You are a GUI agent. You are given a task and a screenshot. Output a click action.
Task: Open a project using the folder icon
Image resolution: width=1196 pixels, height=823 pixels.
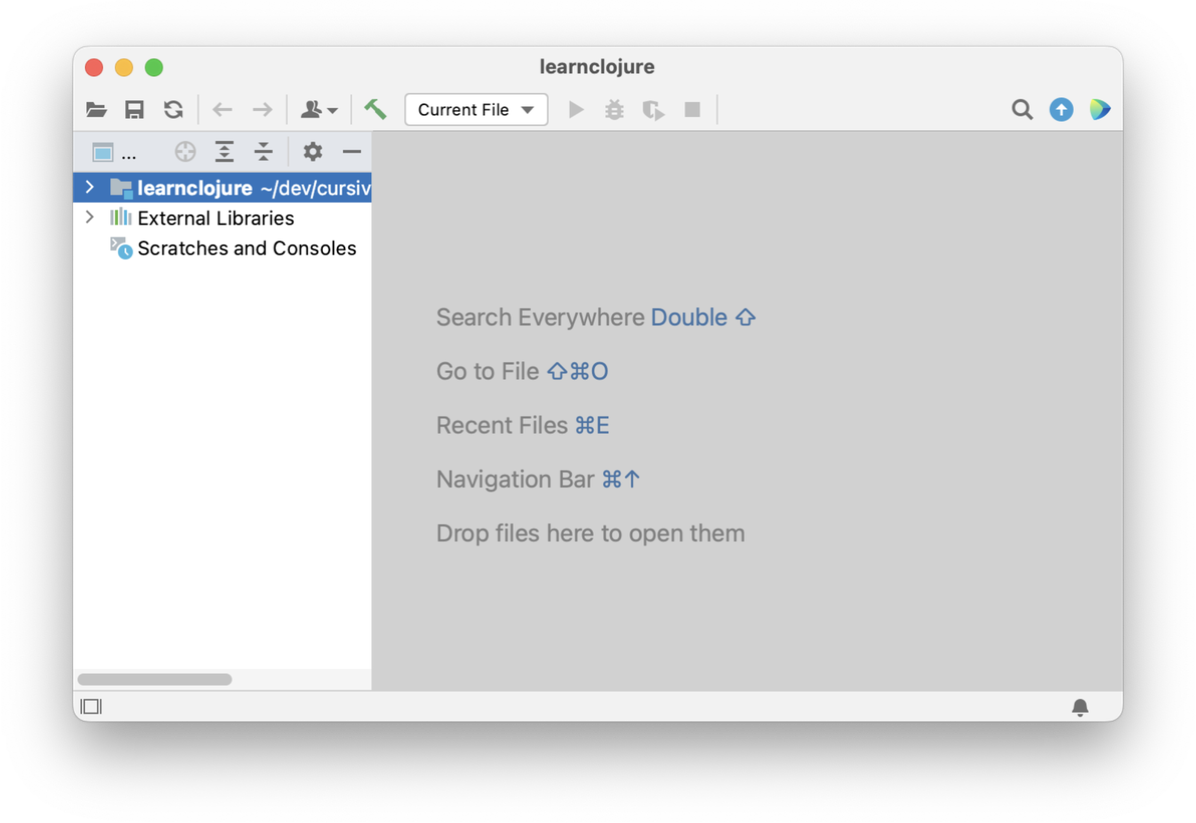96,110
